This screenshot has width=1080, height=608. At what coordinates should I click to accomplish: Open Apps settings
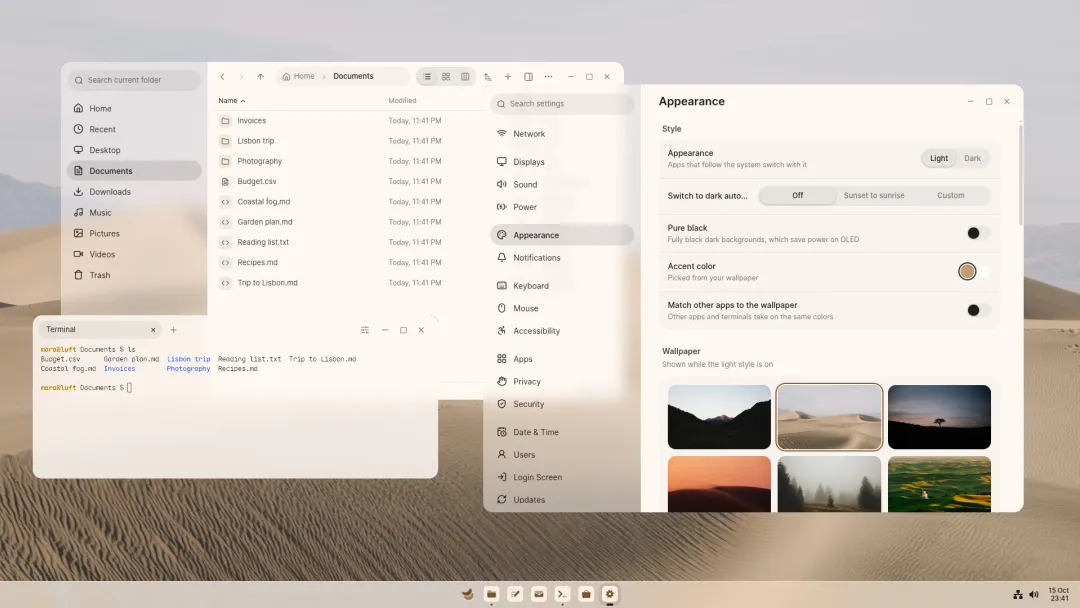pos(561,359)
